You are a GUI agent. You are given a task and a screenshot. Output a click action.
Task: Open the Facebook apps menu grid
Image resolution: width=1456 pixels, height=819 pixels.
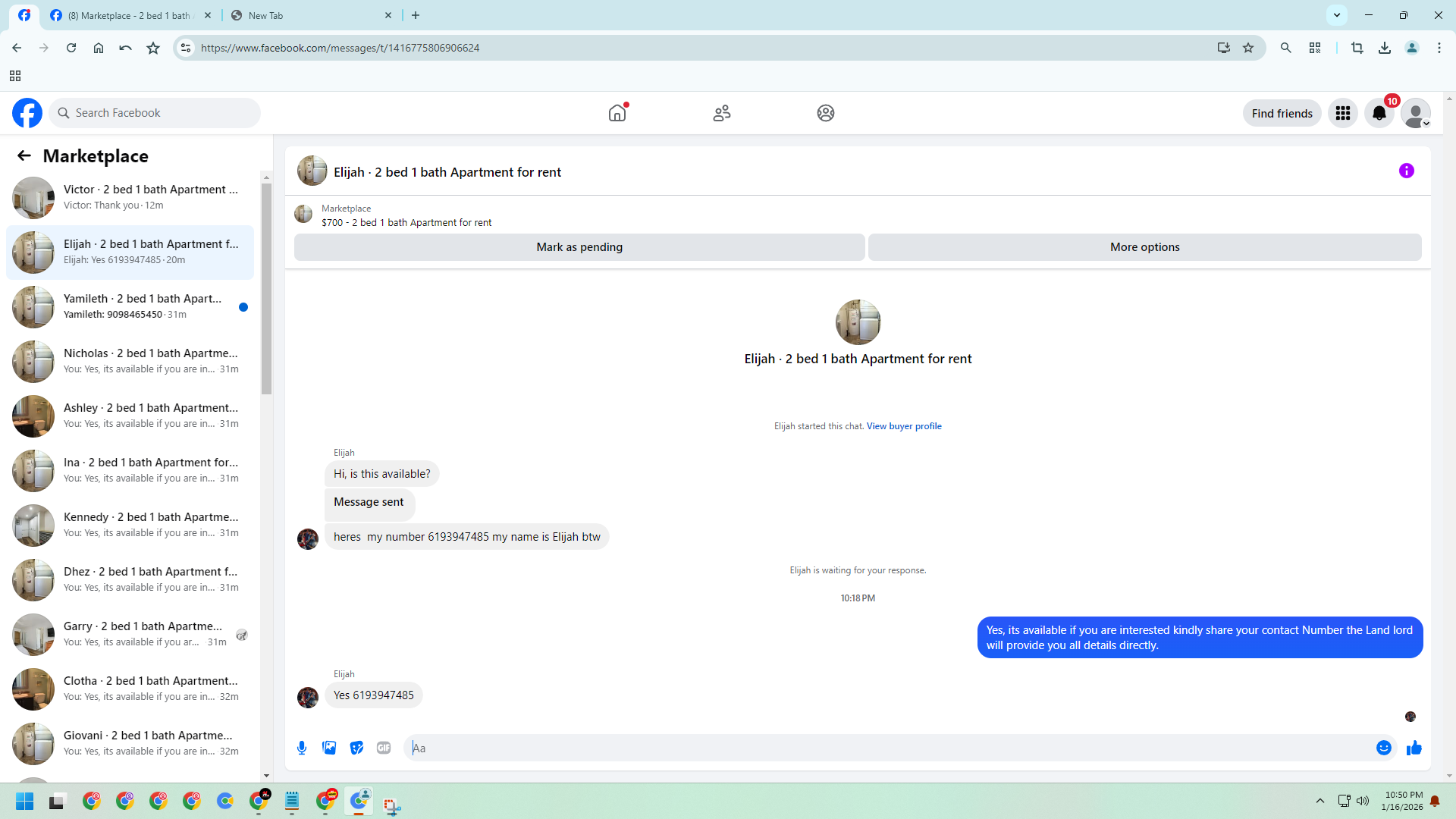(1342, 113)
